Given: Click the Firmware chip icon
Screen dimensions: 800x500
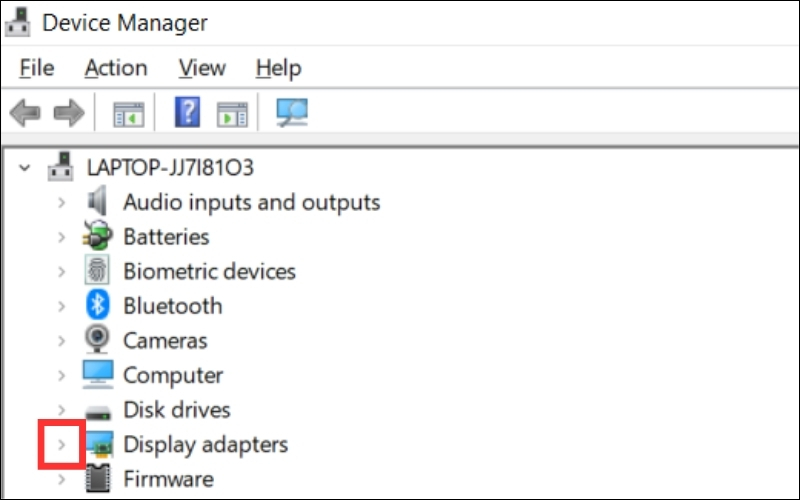Looking at the screenshot, I should (97, 479).
